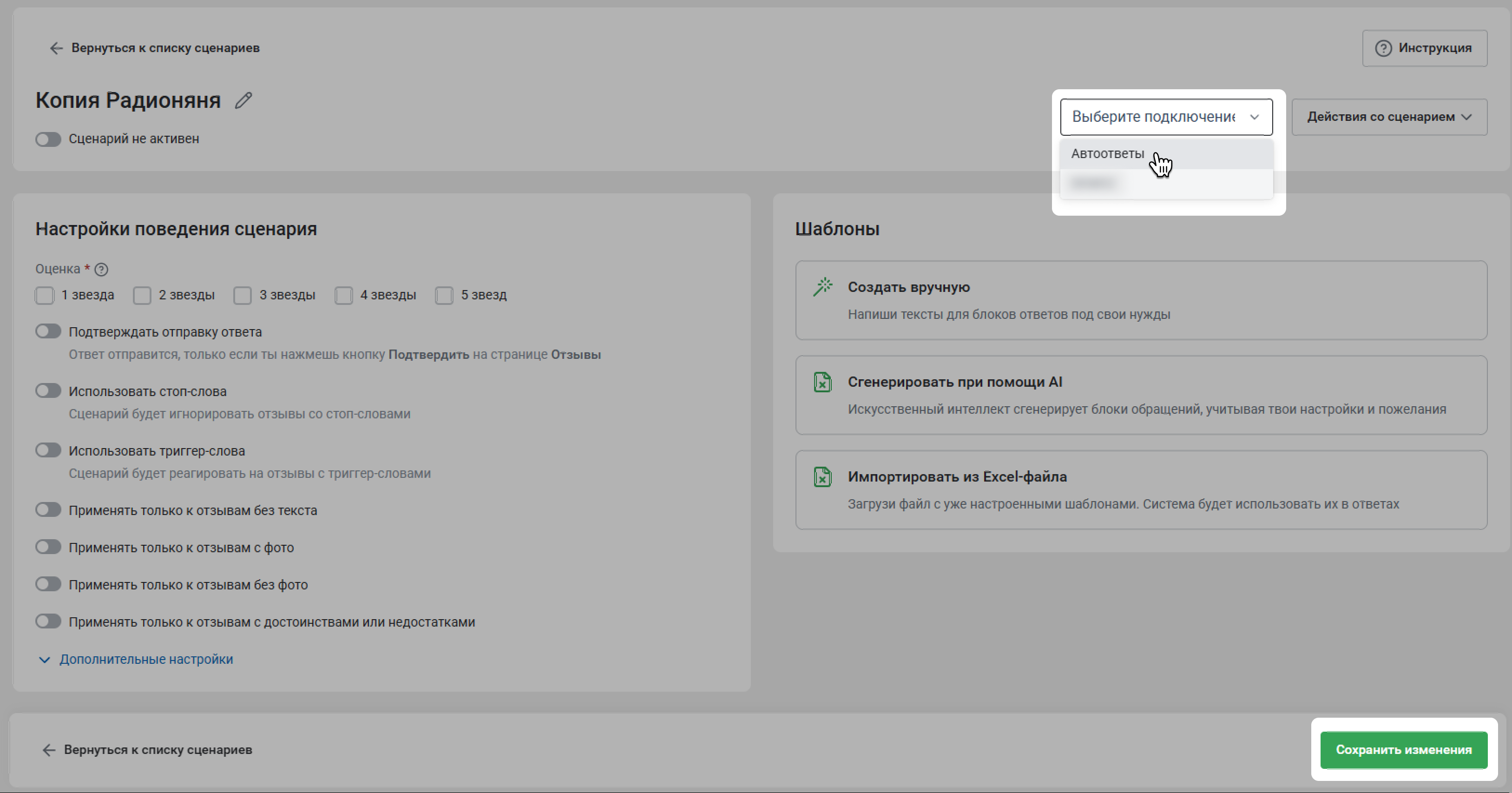
Task: Open the Инструкция button
Action: coord(1425,48)
